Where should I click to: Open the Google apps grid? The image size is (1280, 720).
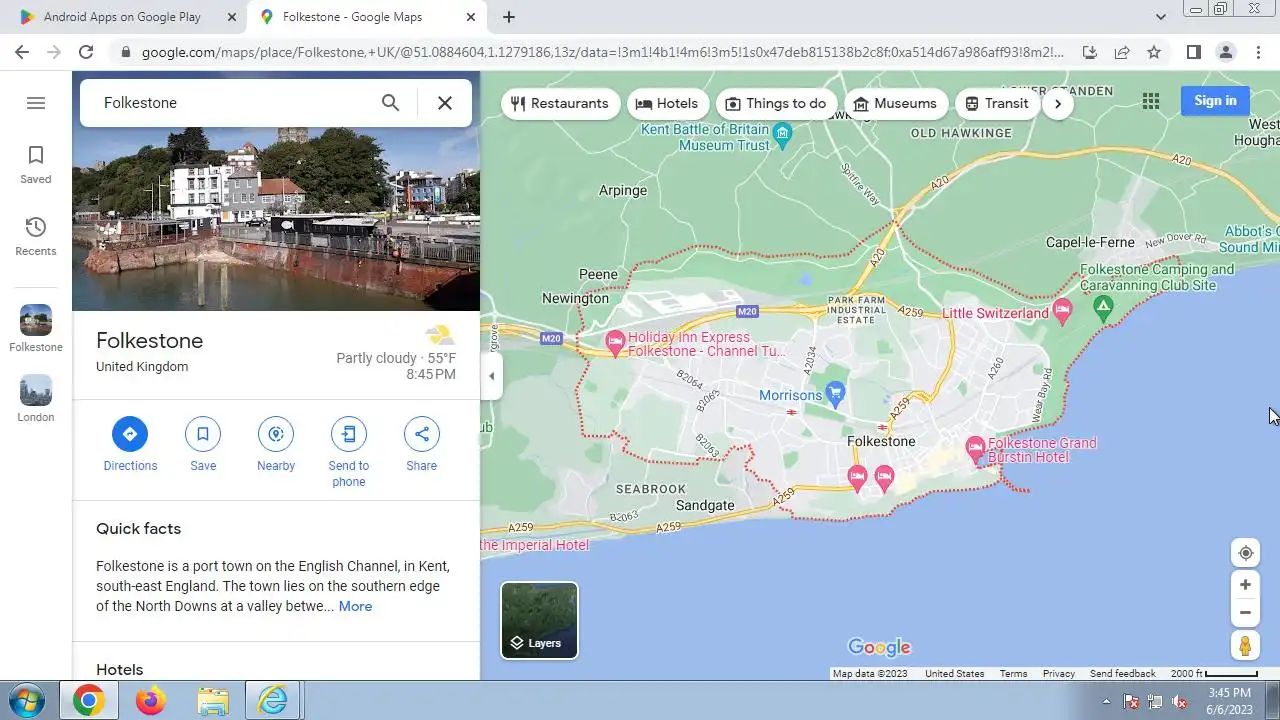tap(1151, 100)
